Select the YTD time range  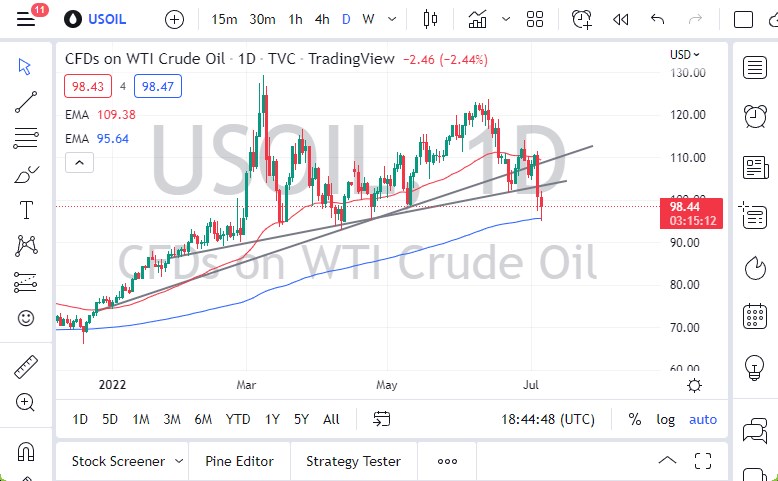(x=238, y=419)
